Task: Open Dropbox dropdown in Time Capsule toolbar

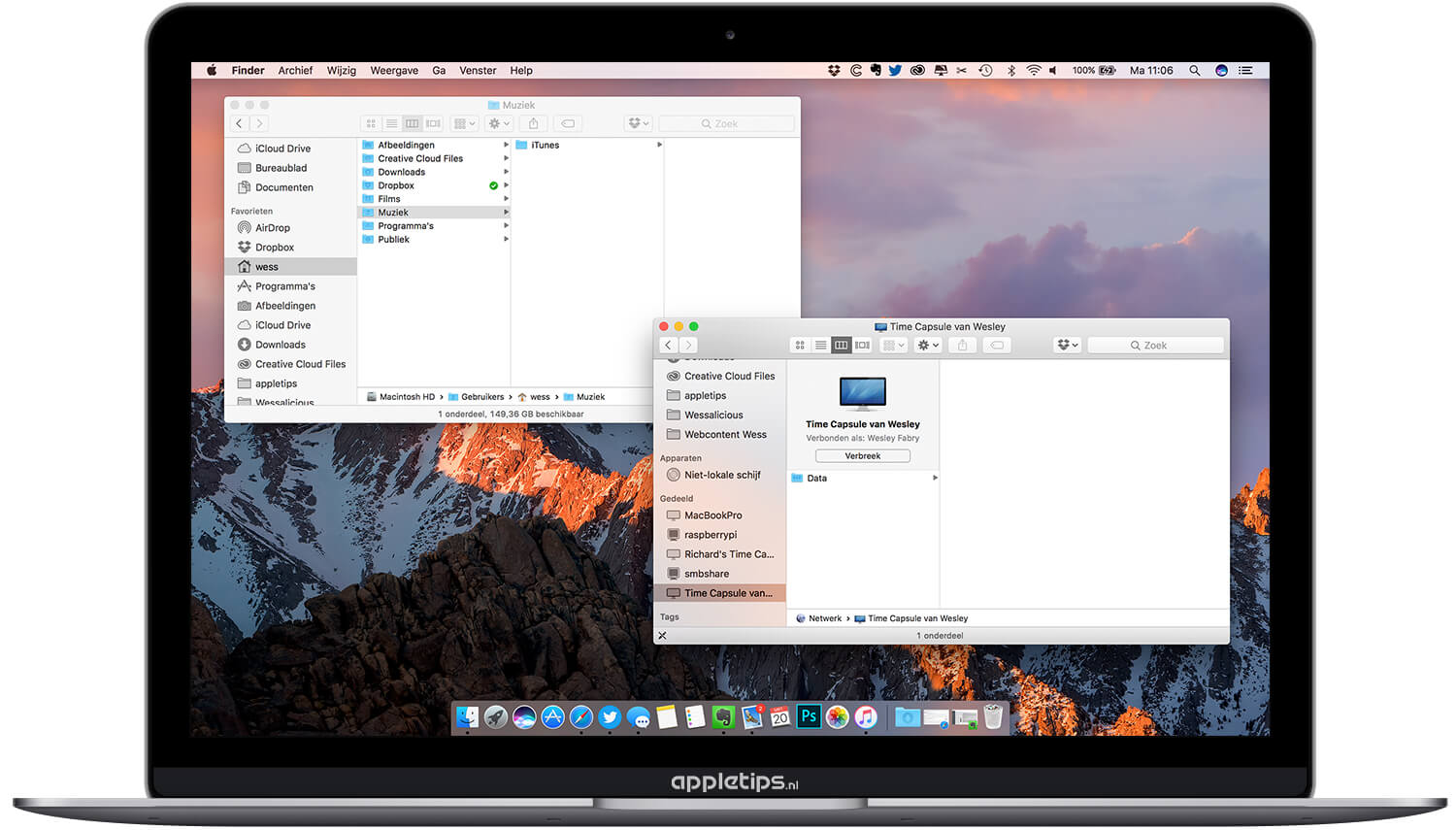Action: pos(1067,346)
